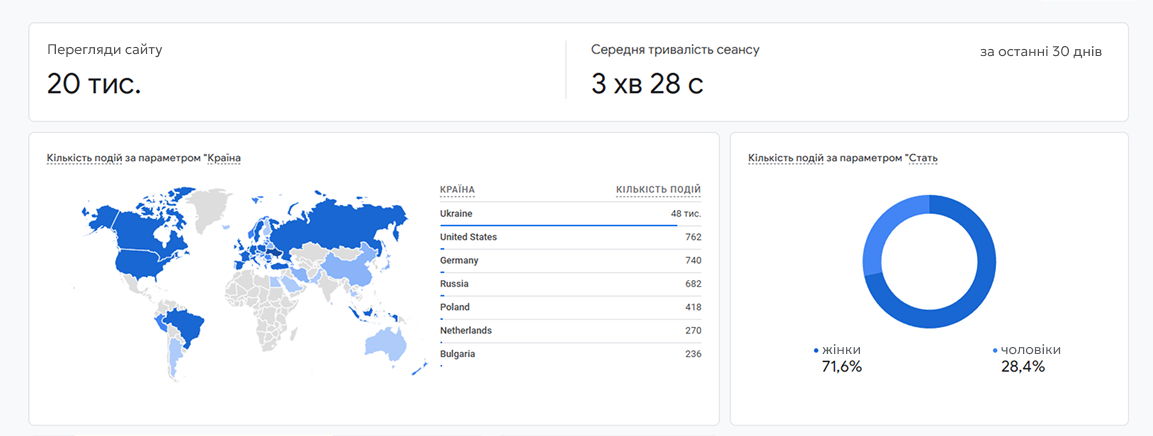Open the Країна parameter dropdown in the card title
Viewport: 1153px width, 436px height.
coord(223,158)
